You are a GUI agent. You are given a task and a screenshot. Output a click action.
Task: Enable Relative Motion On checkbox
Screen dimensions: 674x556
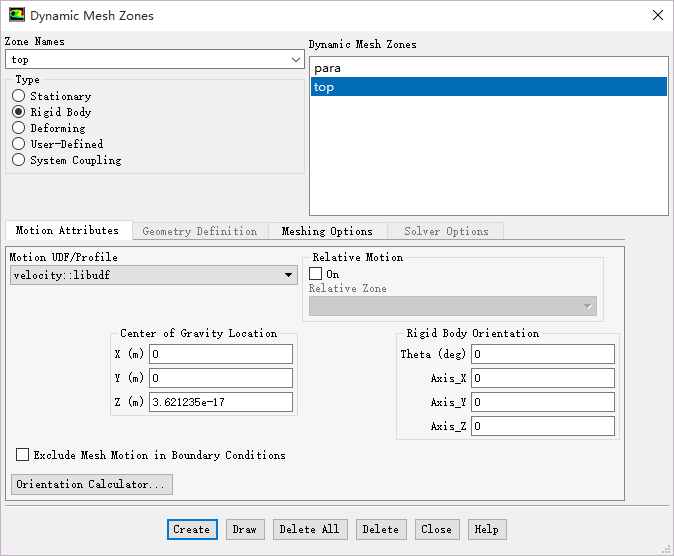(316, 274)
